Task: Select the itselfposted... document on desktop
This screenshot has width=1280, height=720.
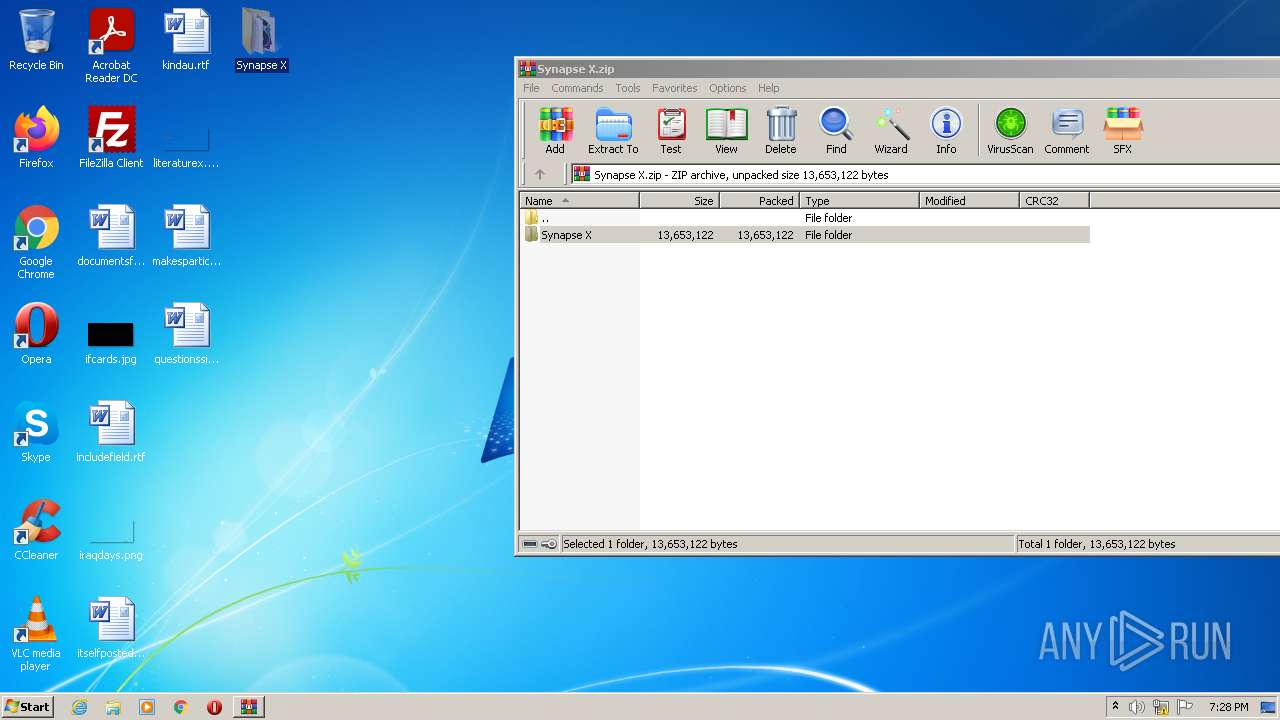Action: pyautogui.click(x=111, y=628)
